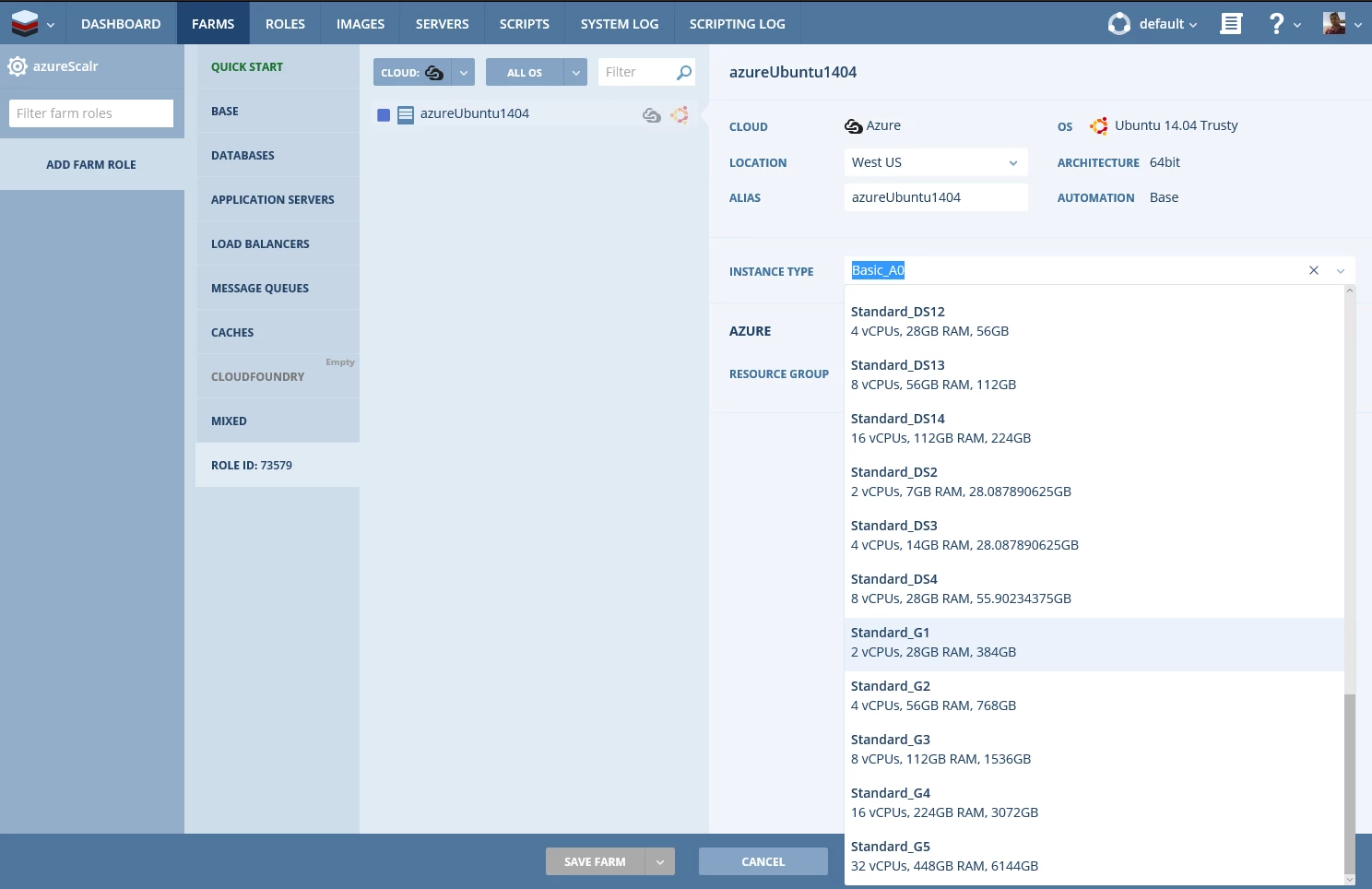Select azureUbuntu1404 role row
The image size is (1372, 889).
click(x=535, y=114)
